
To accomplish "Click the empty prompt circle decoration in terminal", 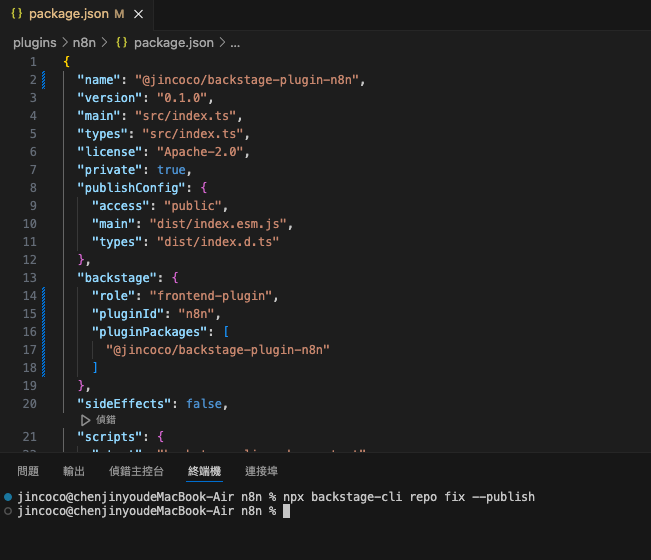I will (8, 511).
